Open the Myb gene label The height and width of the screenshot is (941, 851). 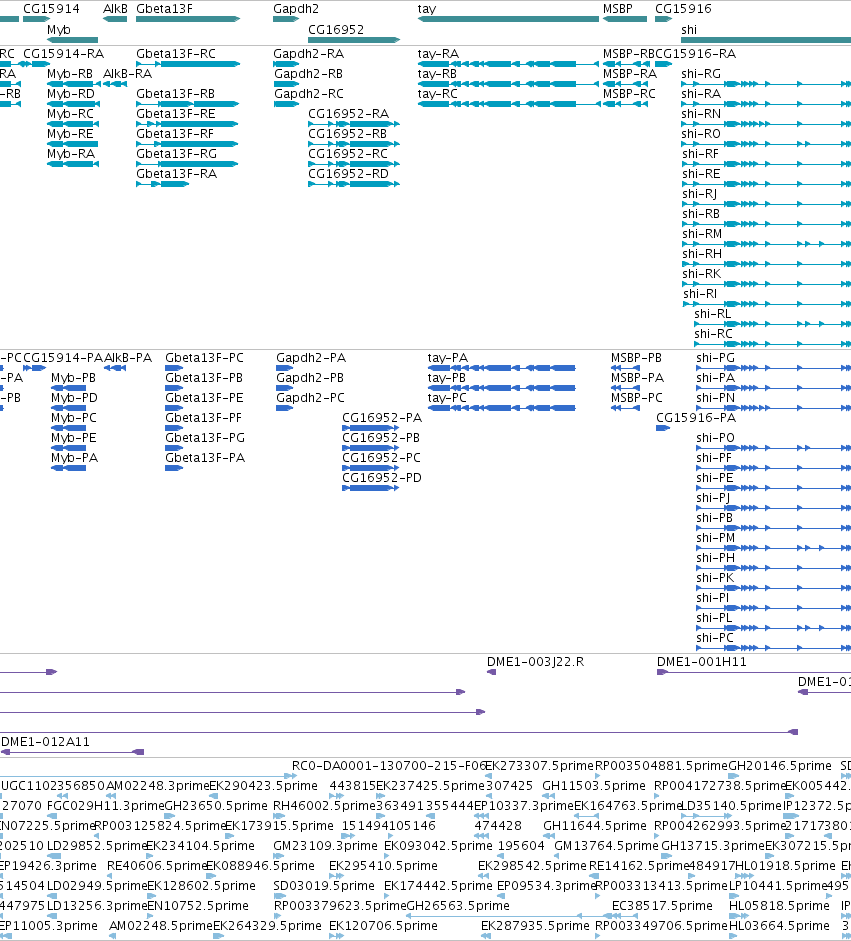click(x=59, y=30)
